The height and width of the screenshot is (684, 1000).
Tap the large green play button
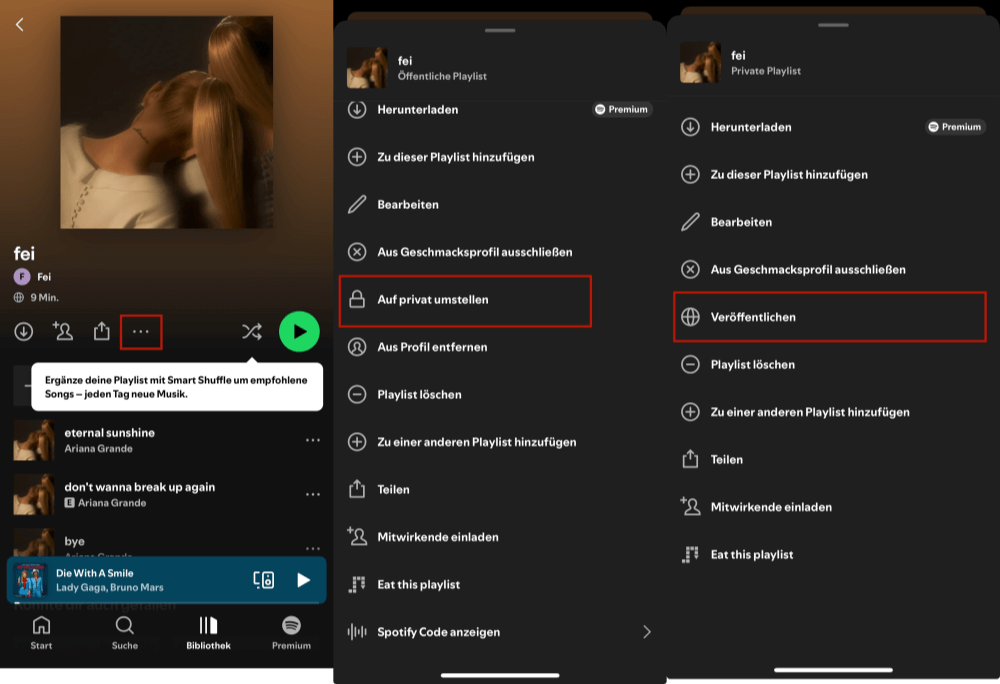coord(299,331)
